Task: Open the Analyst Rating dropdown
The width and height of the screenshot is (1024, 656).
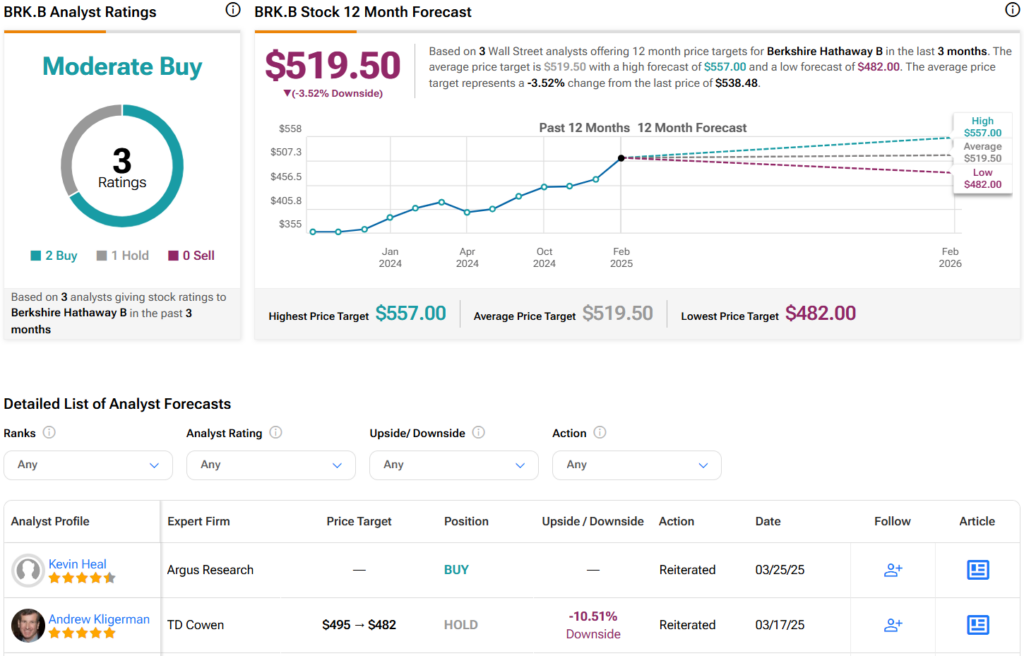Action: click(x=271, y=465)
